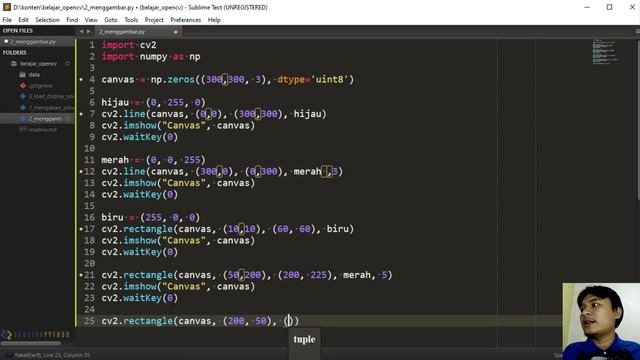Click 'waitKey' on line 9
The image size is (640, 360).
tap(142, 137)
